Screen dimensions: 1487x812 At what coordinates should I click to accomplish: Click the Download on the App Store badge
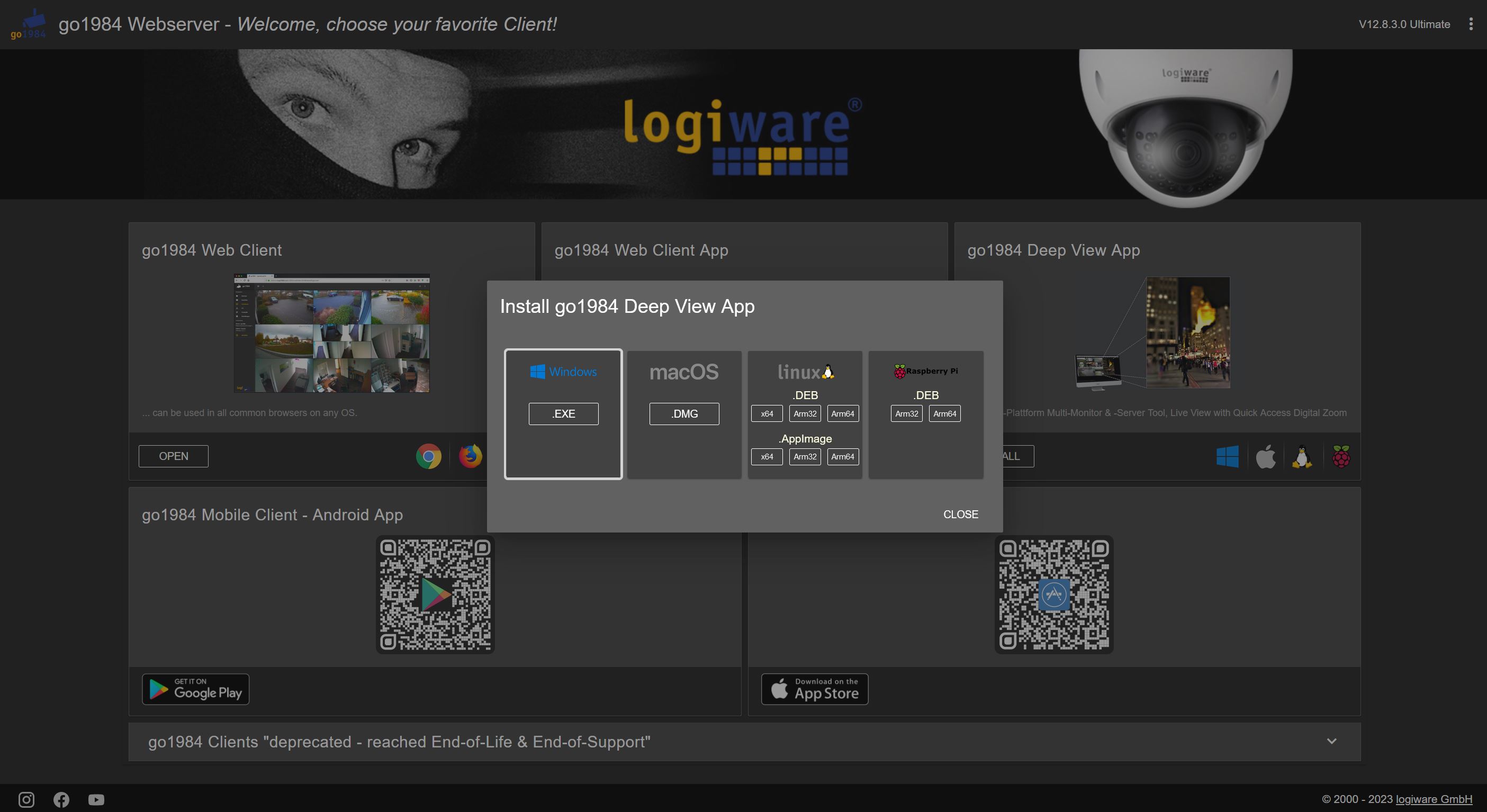click(815, 689)
